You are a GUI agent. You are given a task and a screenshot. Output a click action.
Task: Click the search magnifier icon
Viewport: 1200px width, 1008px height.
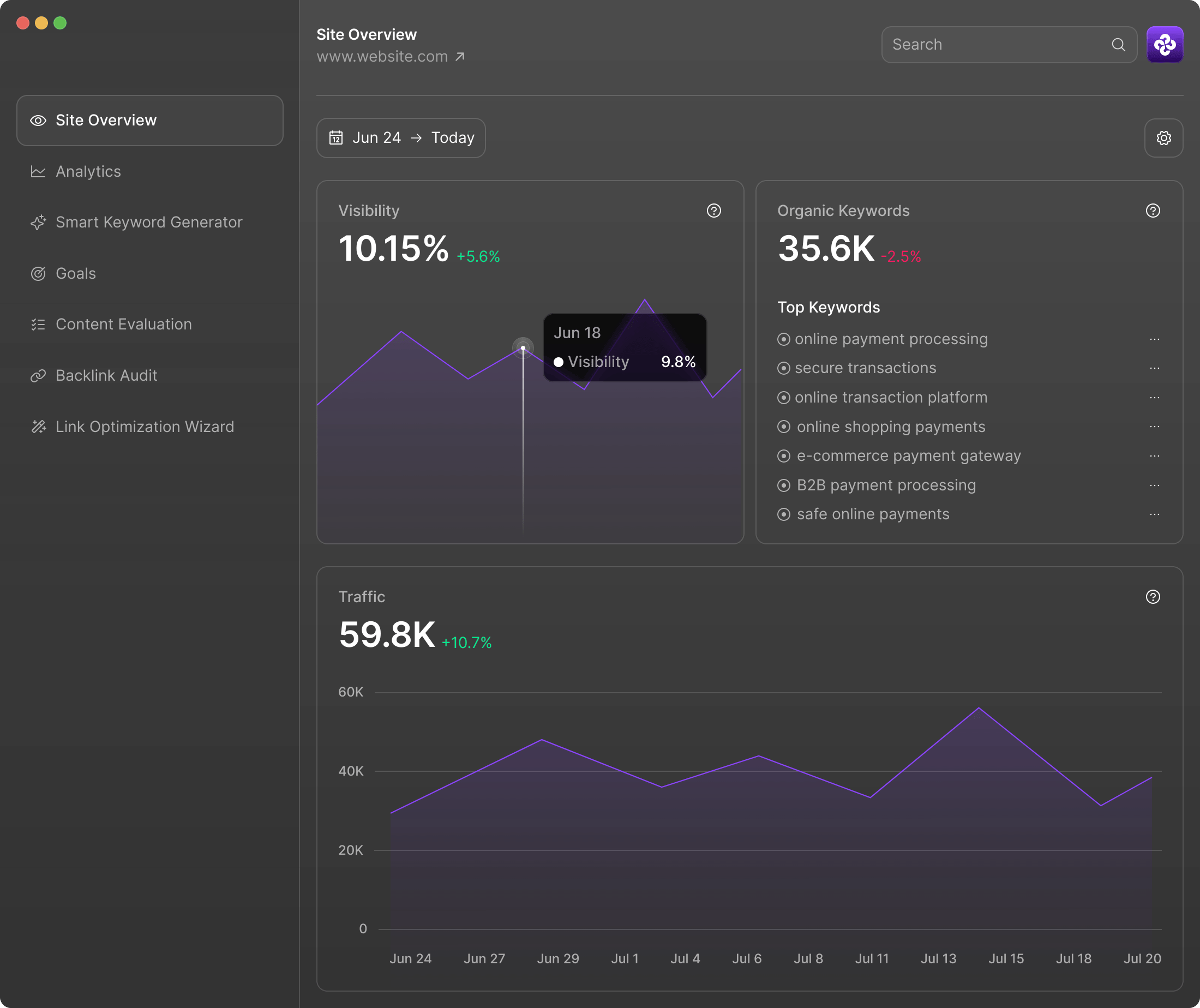[1118, 45]
